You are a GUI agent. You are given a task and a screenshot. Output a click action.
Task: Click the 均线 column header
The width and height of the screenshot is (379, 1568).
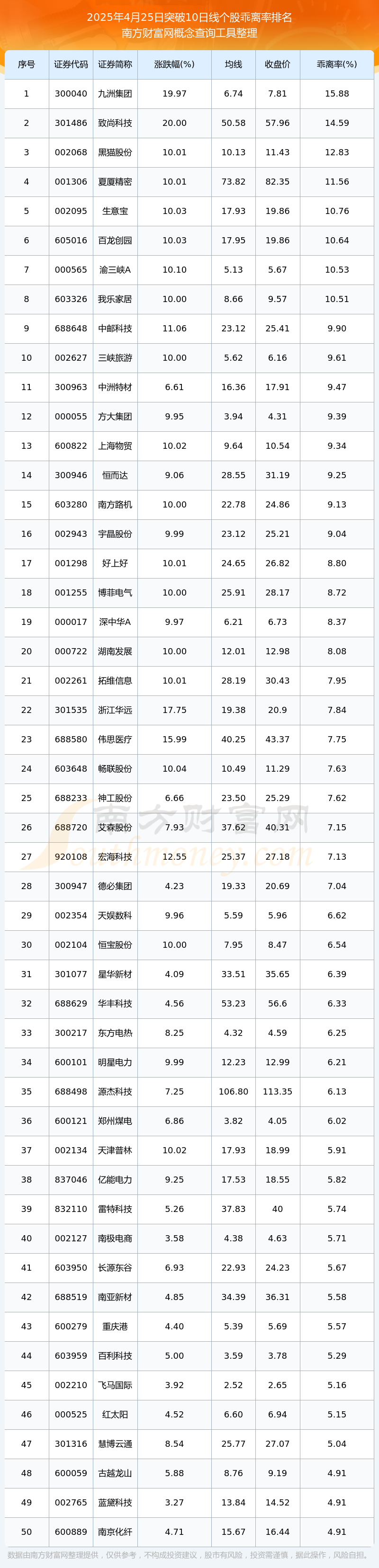234,64
